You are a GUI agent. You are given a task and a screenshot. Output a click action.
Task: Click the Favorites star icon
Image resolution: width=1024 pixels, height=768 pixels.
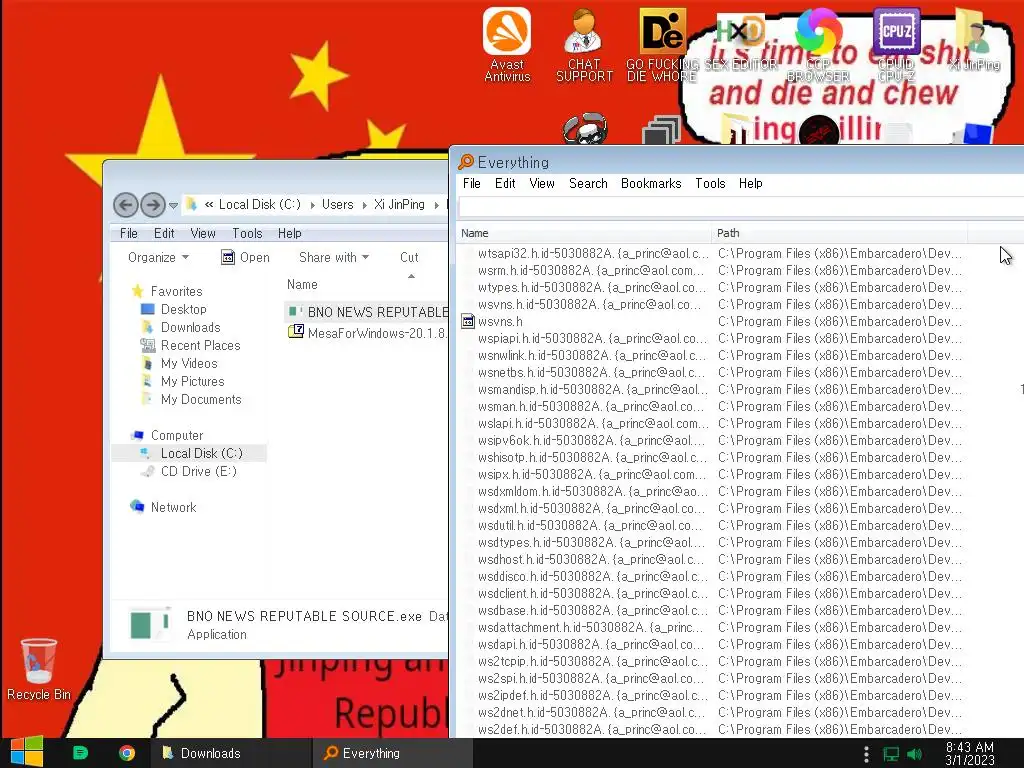(x=137, y=291)
